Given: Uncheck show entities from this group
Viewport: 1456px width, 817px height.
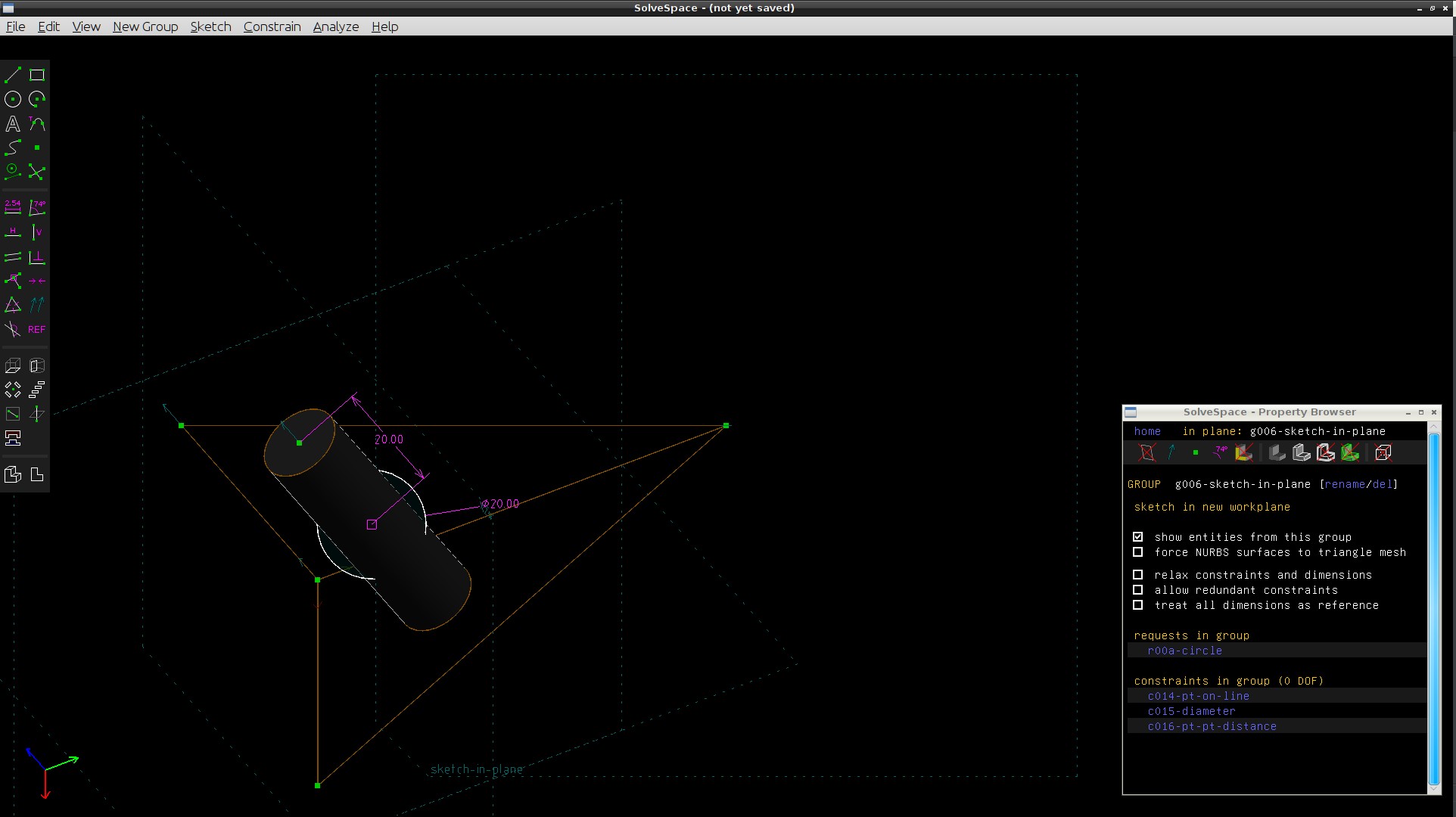Looking at the screenshot, I should 1137,537.
